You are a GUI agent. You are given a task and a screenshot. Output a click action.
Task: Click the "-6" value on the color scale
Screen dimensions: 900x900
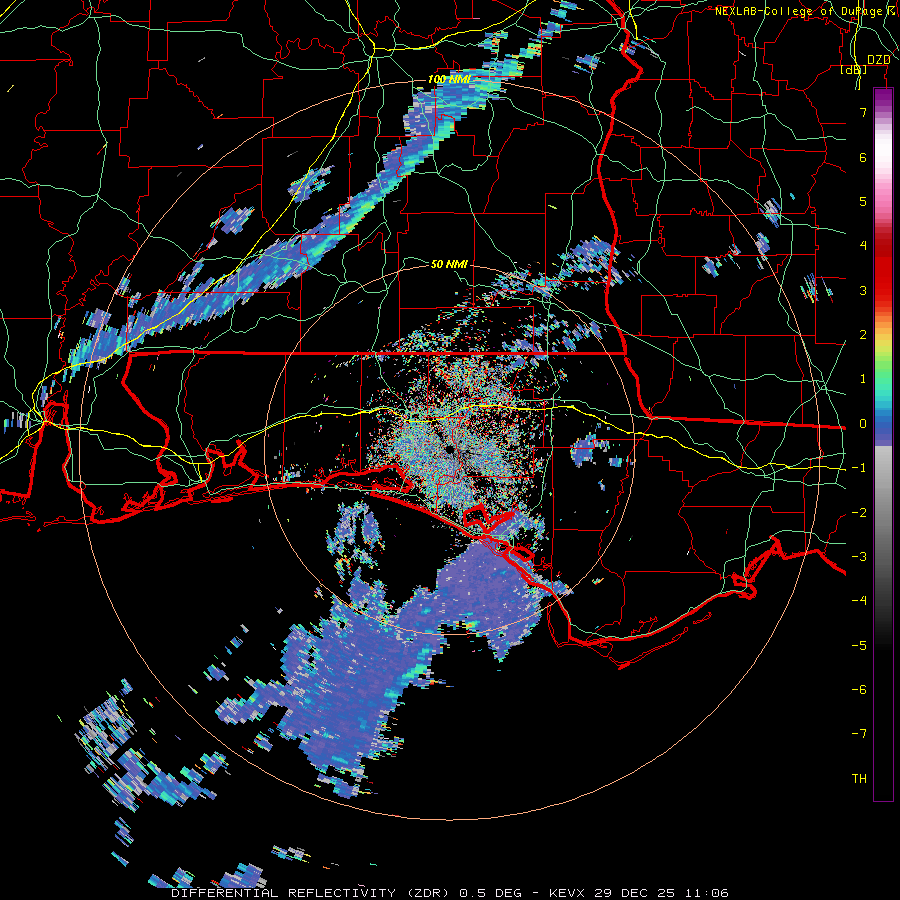859,690
